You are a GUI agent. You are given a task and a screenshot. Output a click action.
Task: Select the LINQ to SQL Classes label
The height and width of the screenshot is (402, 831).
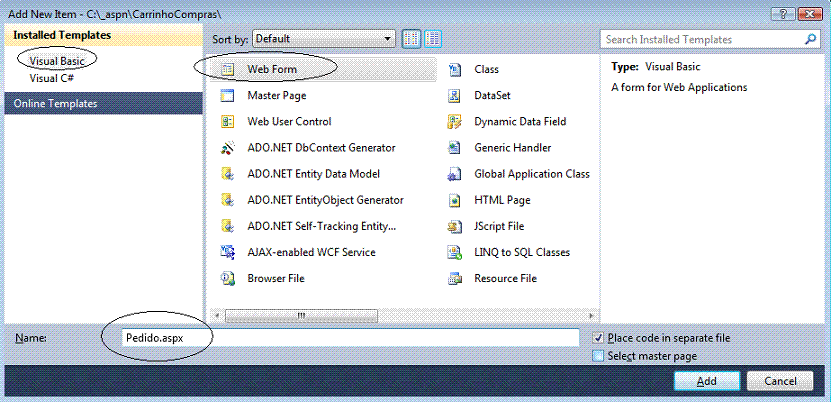(x=522, y=252)
